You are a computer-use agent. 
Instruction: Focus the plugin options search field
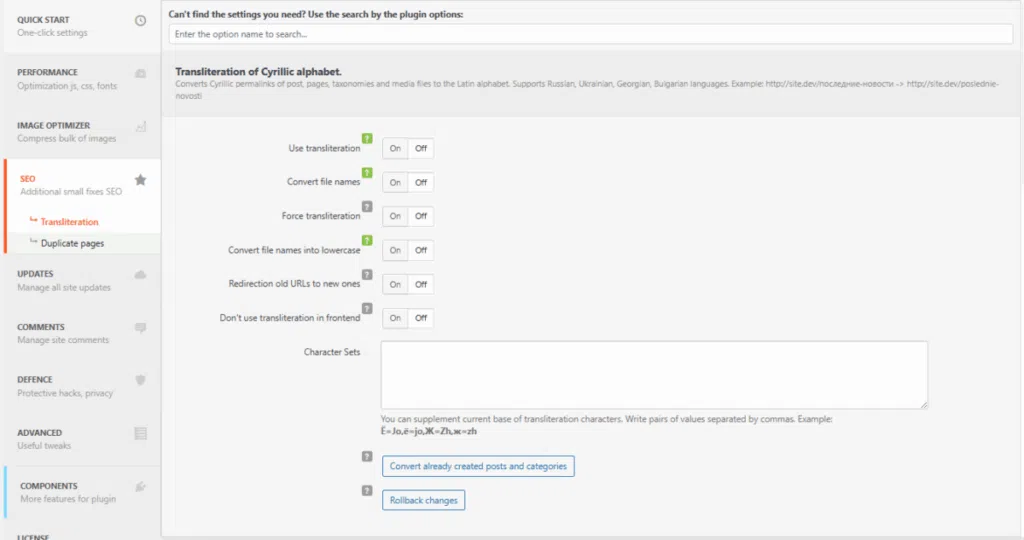pos(591,34)
